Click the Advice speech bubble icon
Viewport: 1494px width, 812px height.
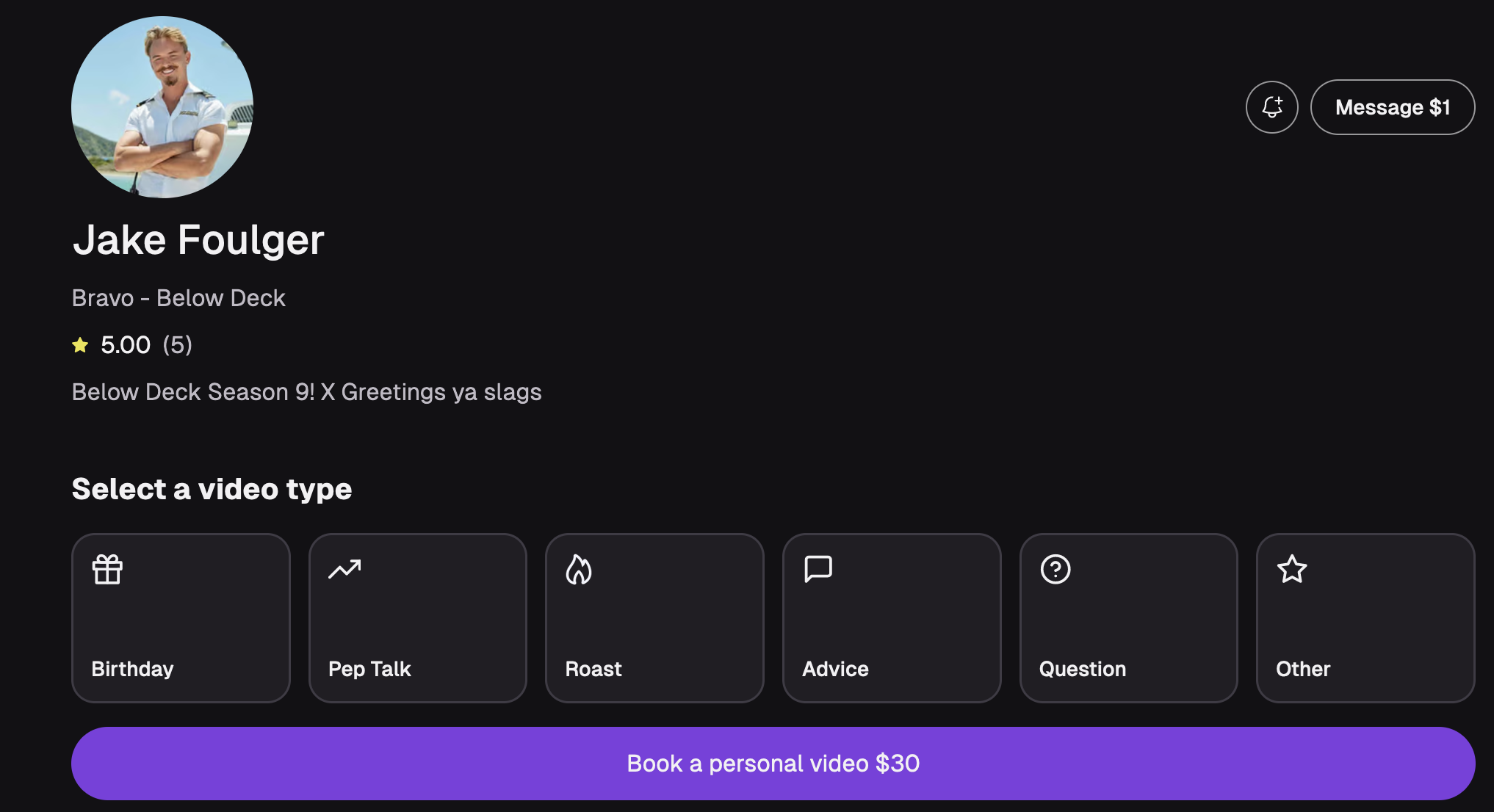[x=818, y=569]
